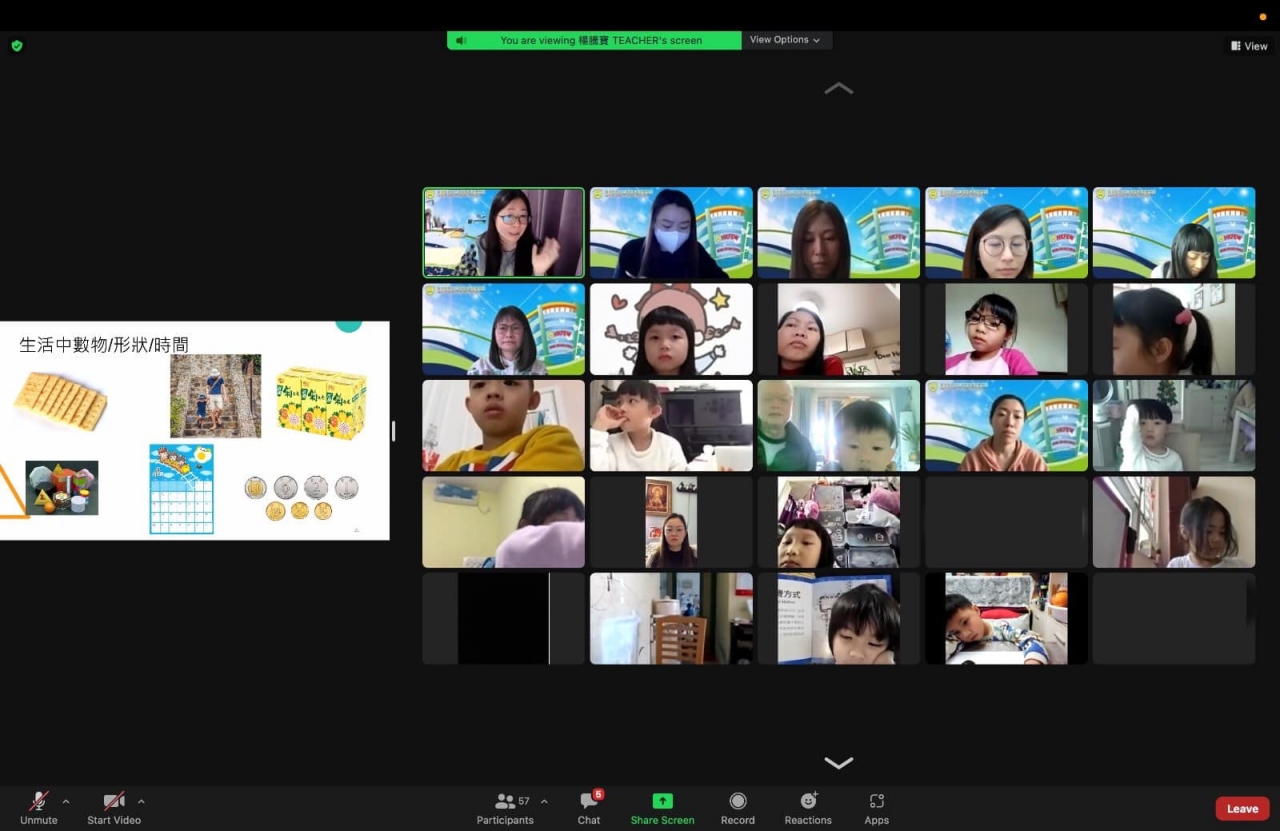Open the Apps panel
Screen dimensions: 1280x831
[877, 801]
